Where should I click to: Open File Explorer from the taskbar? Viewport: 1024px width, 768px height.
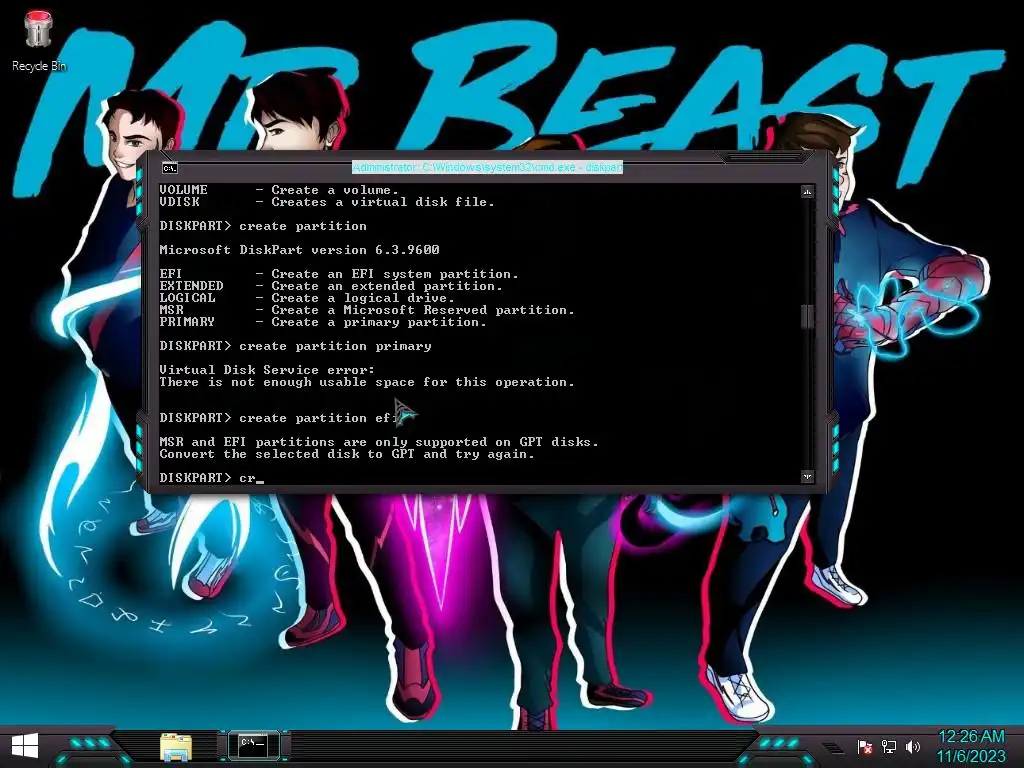coord(176,747)
